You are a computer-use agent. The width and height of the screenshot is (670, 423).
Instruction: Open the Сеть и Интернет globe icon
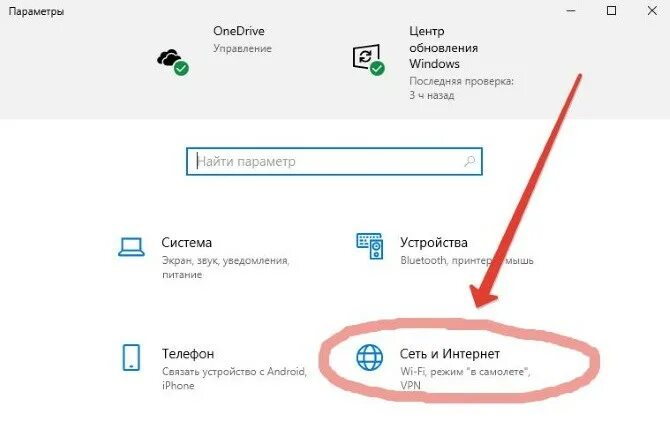click(370, 357)
